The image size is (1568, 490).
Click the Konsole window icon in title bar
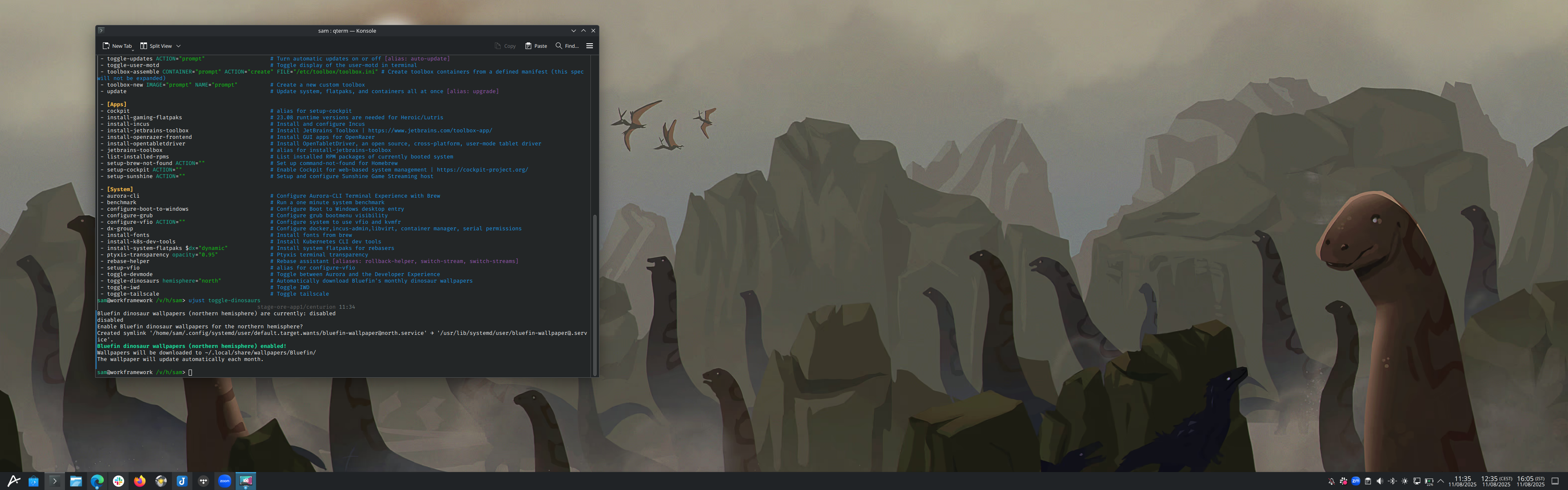point(101,31)
